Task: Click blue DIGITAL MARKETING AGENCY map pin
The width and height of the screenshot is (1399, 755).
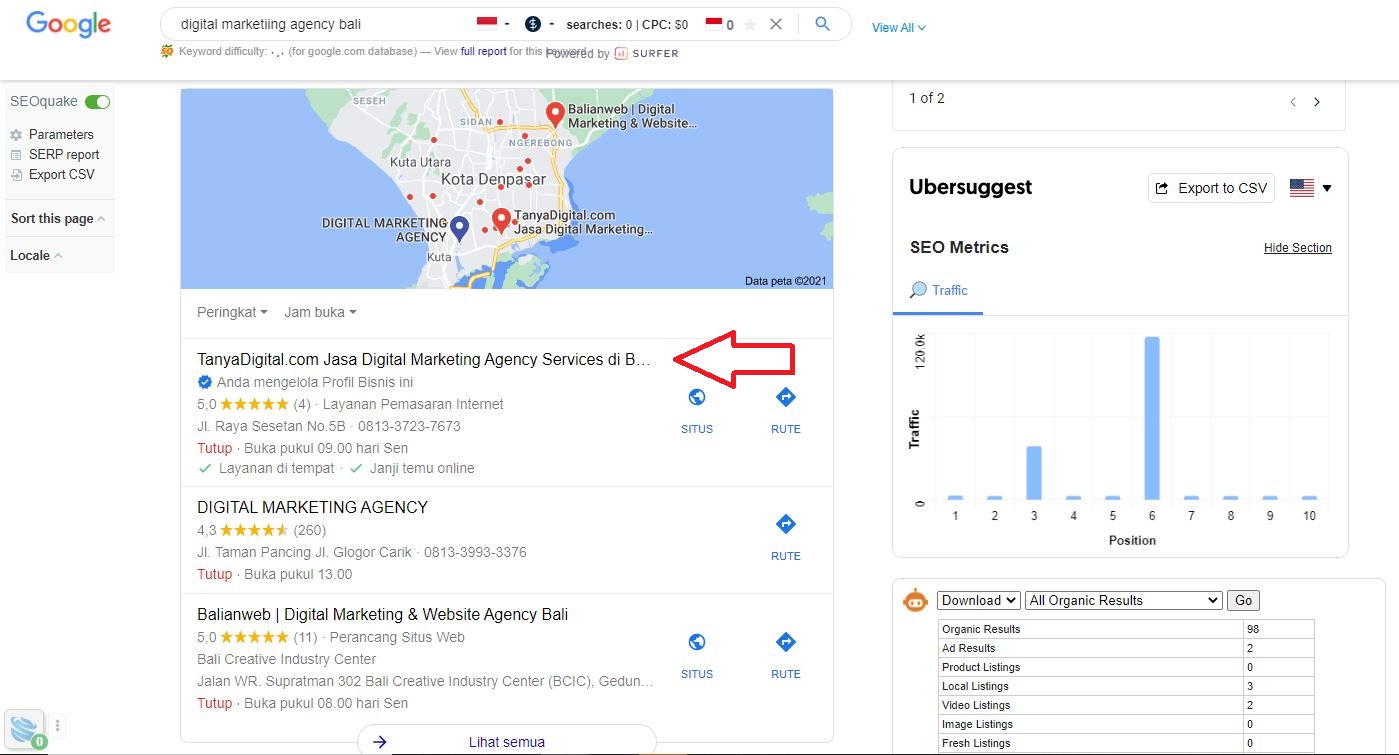Action: click(459, 229)
